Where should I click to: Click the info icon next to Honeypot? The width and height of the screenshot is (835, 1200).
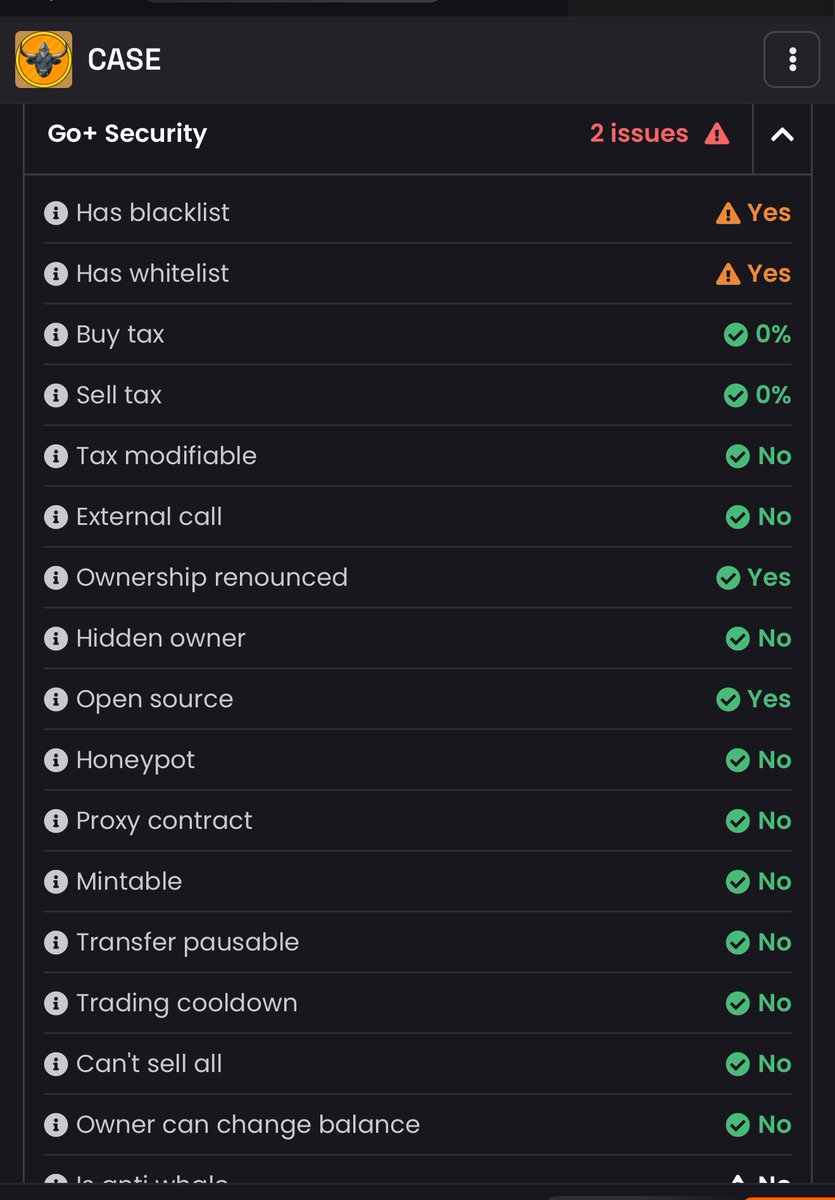coord(56,760)
